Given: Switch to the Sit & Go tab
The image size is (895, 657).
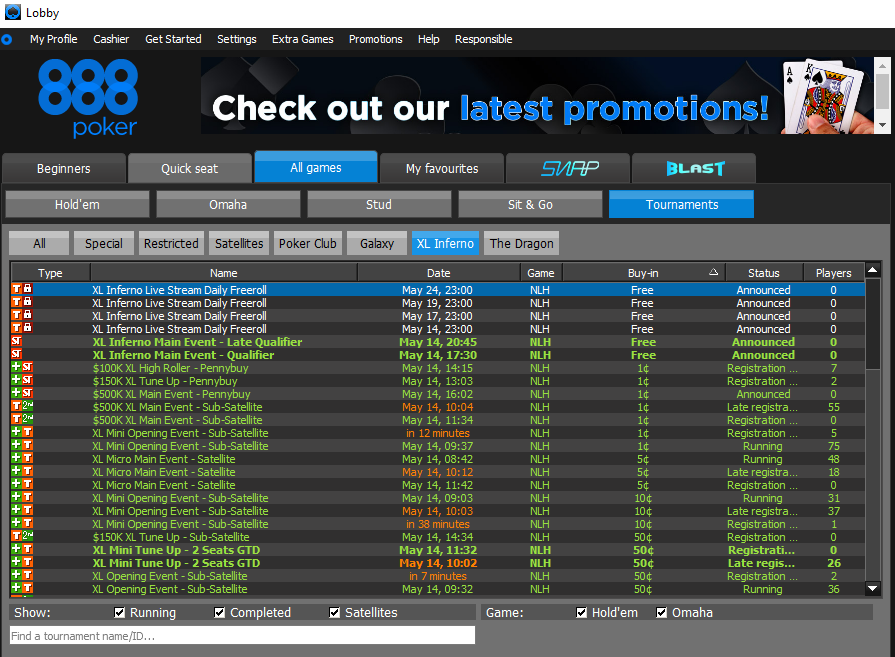Looking at the screenshot, I should (530, 205).
